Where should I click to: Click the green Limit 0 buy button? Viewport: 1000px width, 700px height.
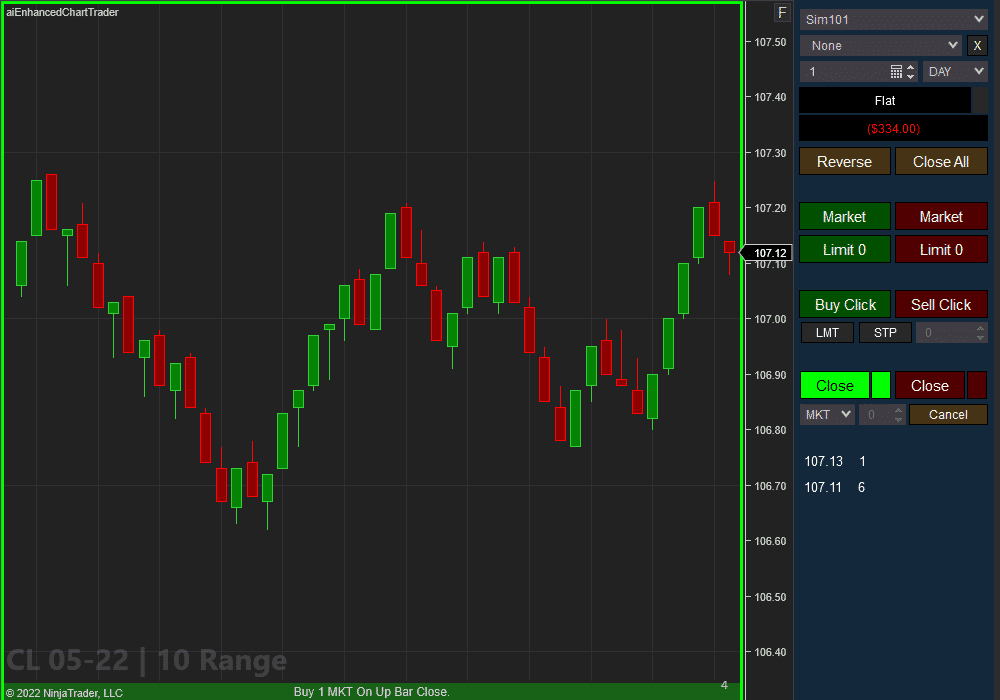(844, 249)
